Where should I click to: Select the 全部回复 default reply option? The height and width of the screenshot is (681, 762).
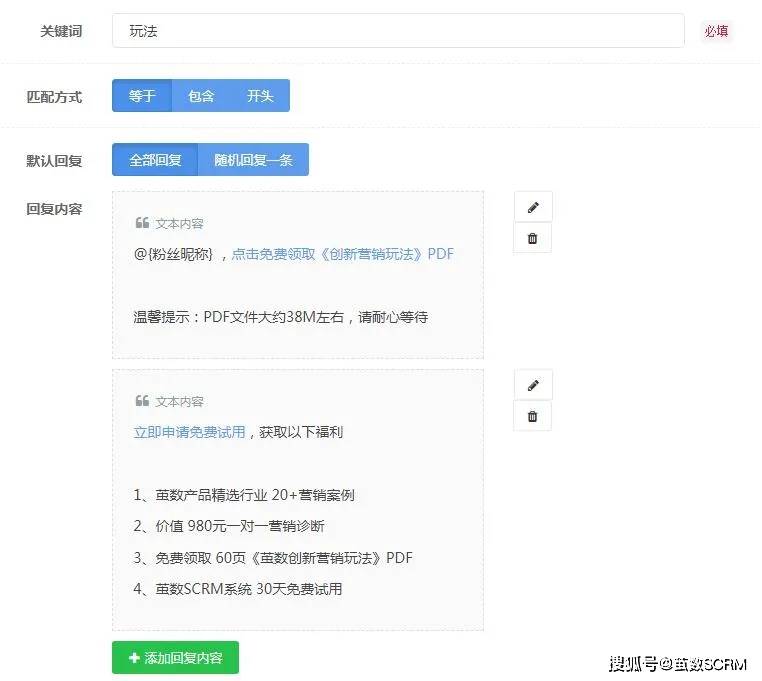[155, 160]
